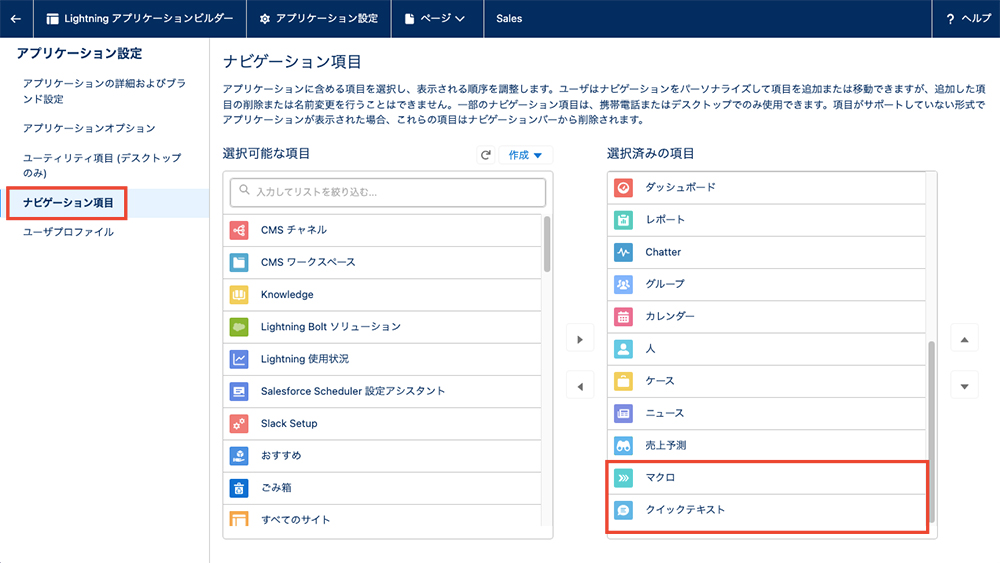
Task: Move selected item up with up arrow
Action: [964, 339]
